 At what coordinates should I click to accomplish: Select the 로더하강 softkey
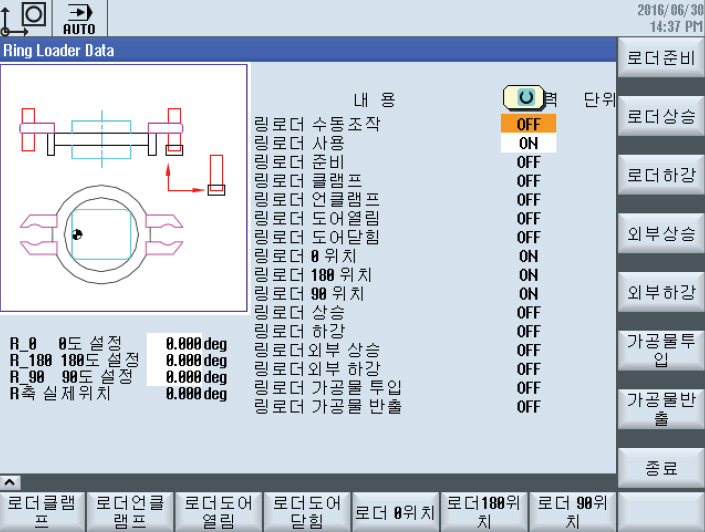click(x=660, y=175)
